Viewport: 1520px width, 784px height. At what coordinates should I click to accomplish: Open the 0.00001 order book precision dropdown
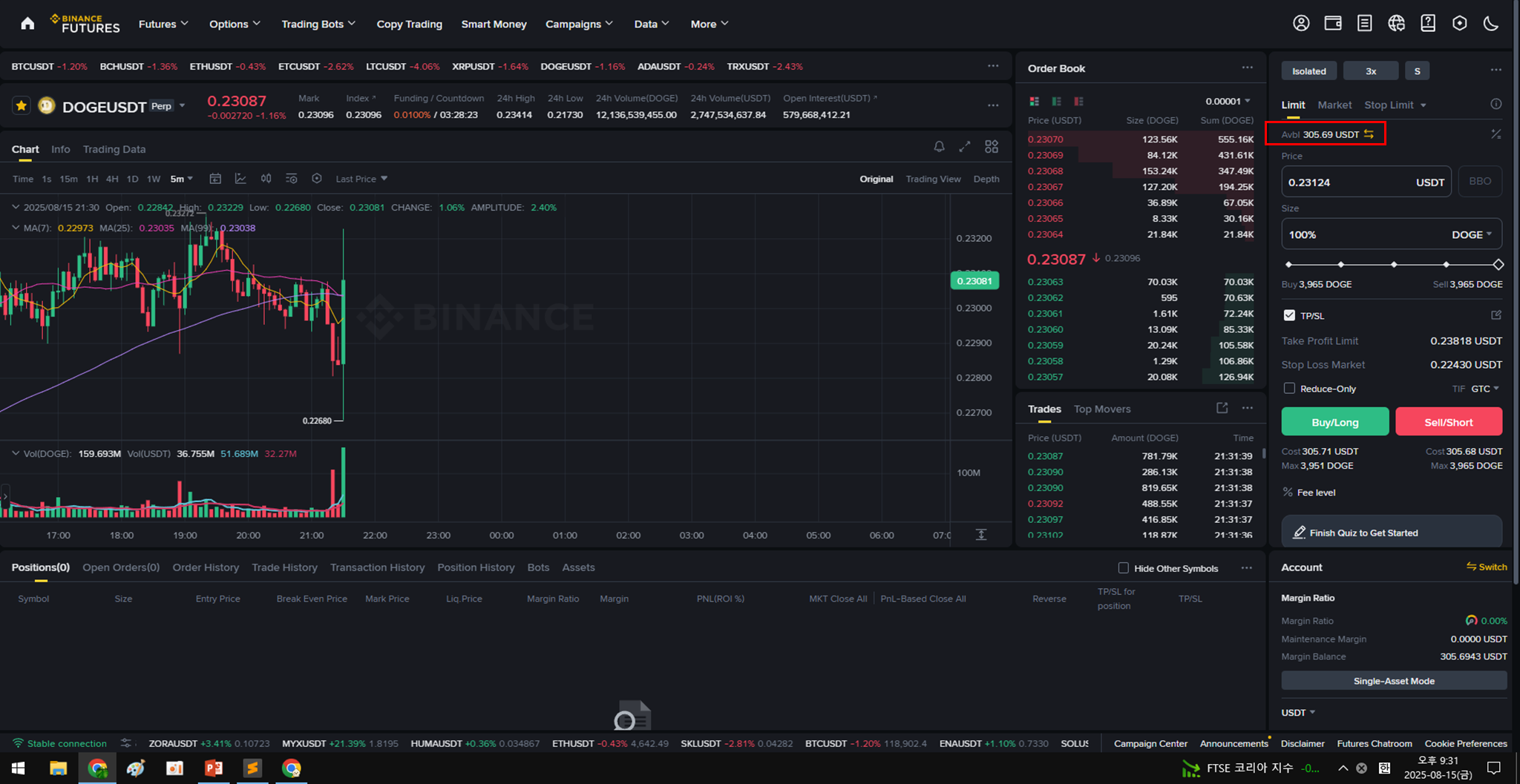(1228, 101)
